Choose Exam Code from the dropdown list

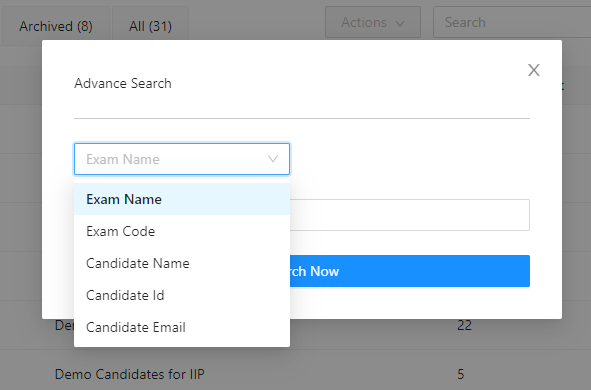click(182, 231)
